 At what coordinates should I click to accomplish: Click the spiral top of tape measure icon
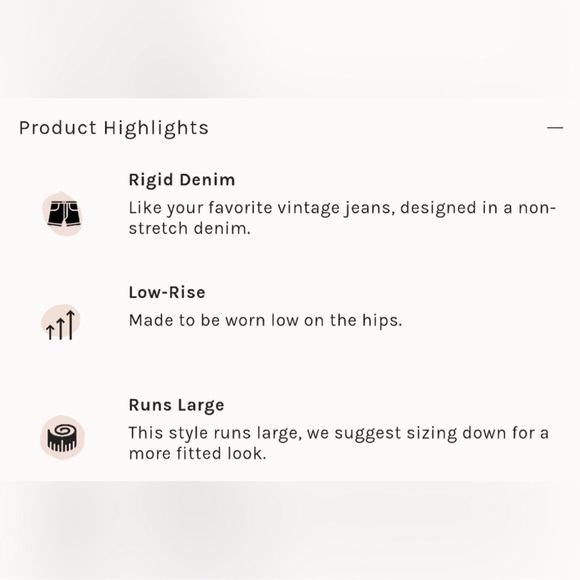click(x=62, y=430)
